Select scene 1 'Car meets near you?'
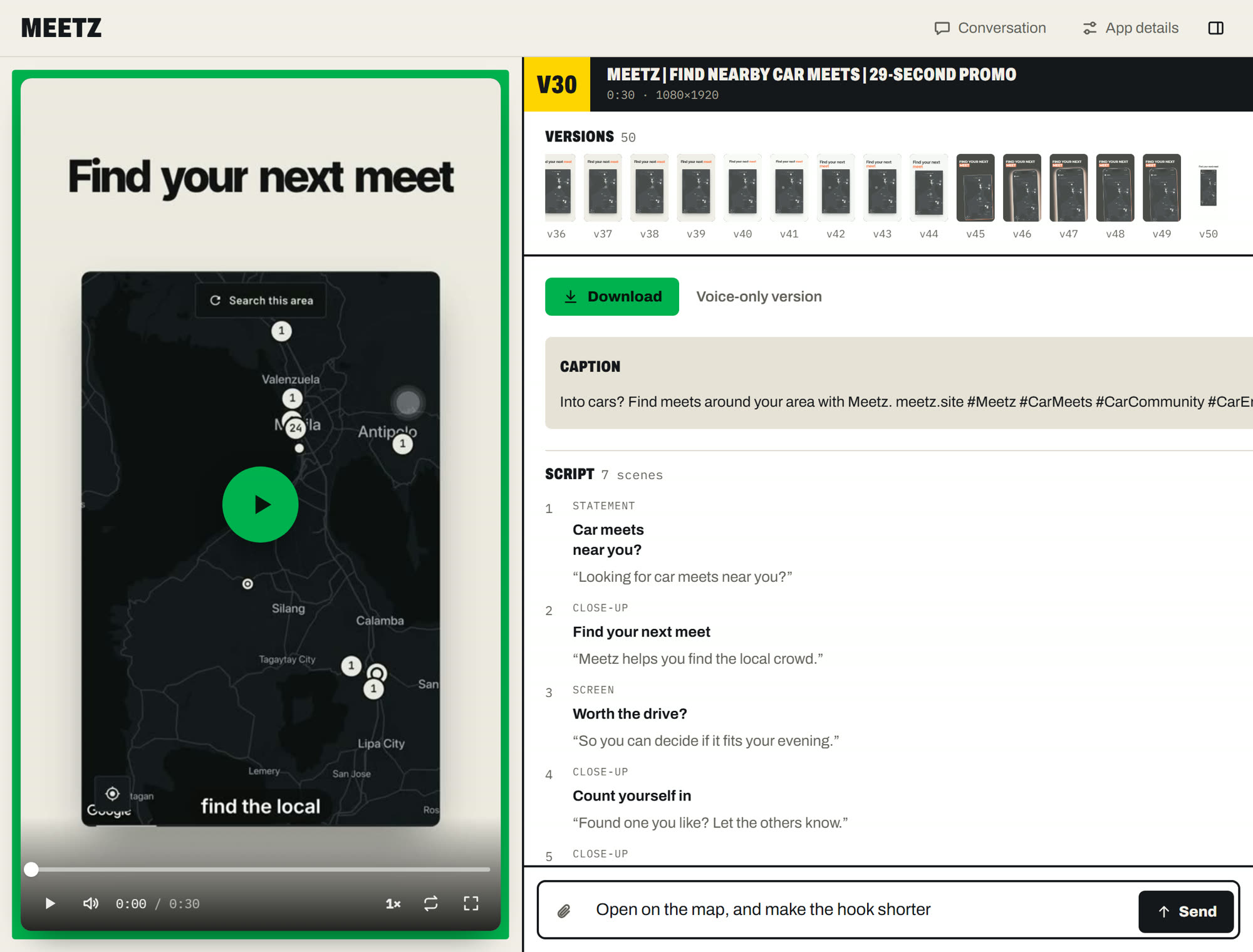 tap(608, 540)
